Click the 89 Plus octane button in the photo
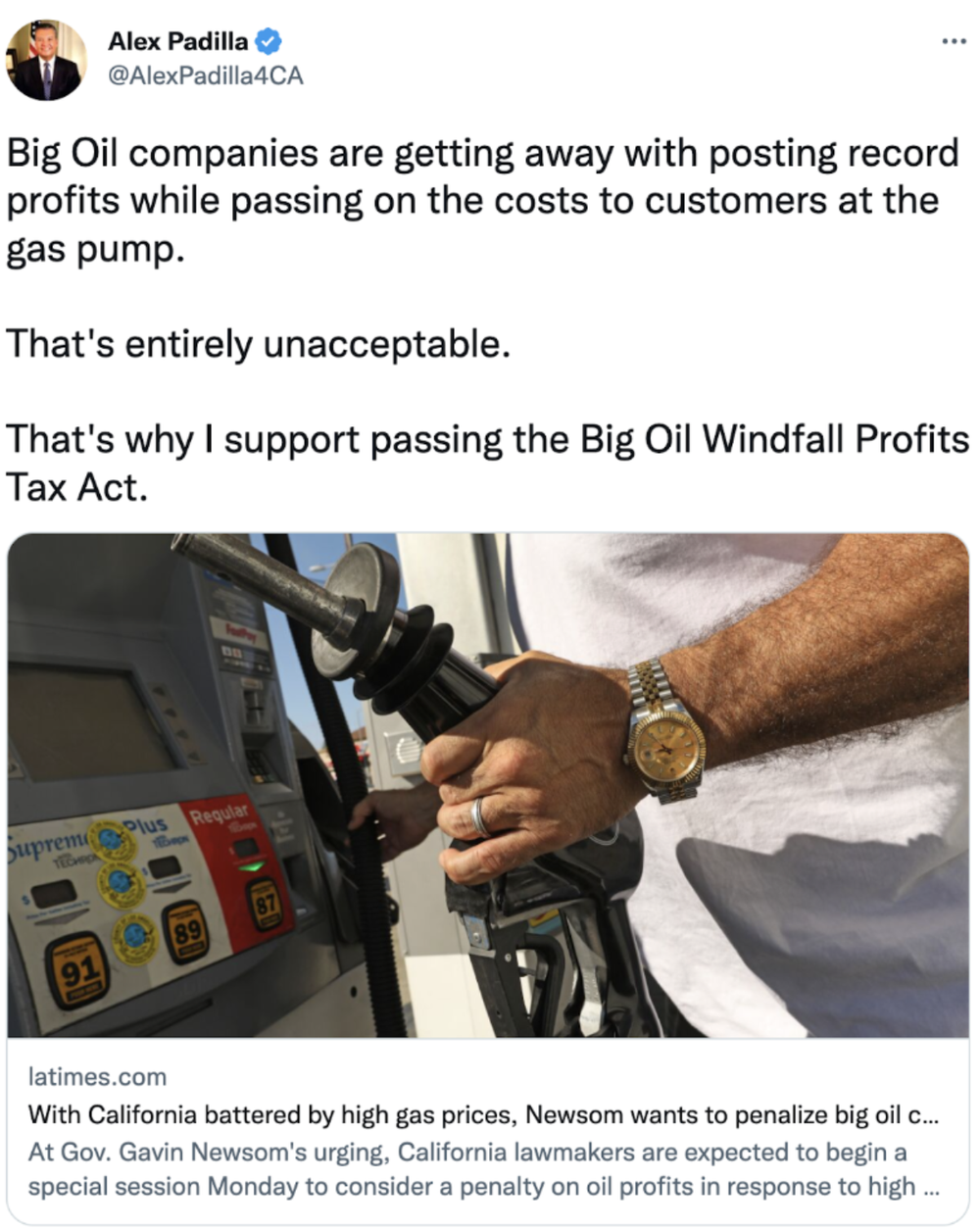 [x=186, y=929]
